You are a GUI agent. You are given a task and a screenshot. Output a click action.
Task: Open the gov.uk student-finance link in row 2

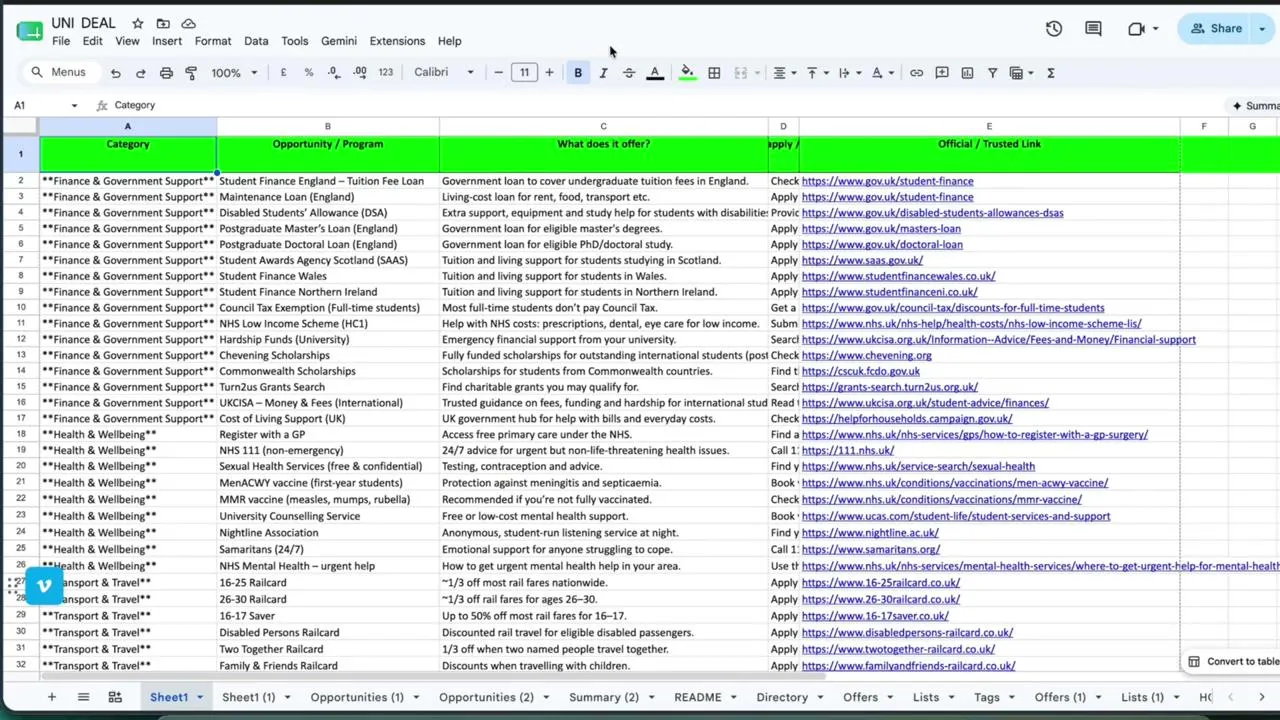click(887, 181)
